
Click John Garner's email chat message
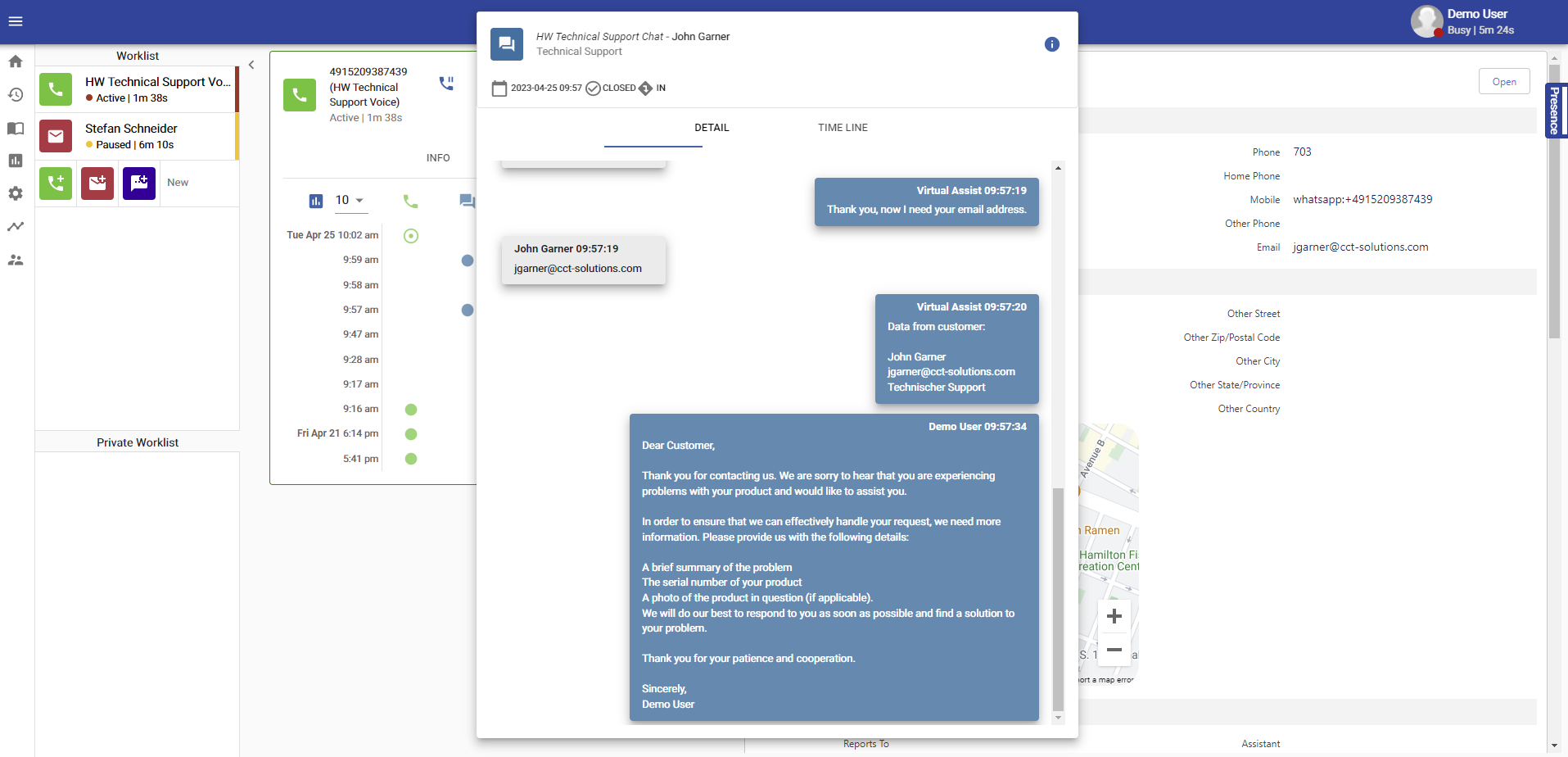[584, 260]
